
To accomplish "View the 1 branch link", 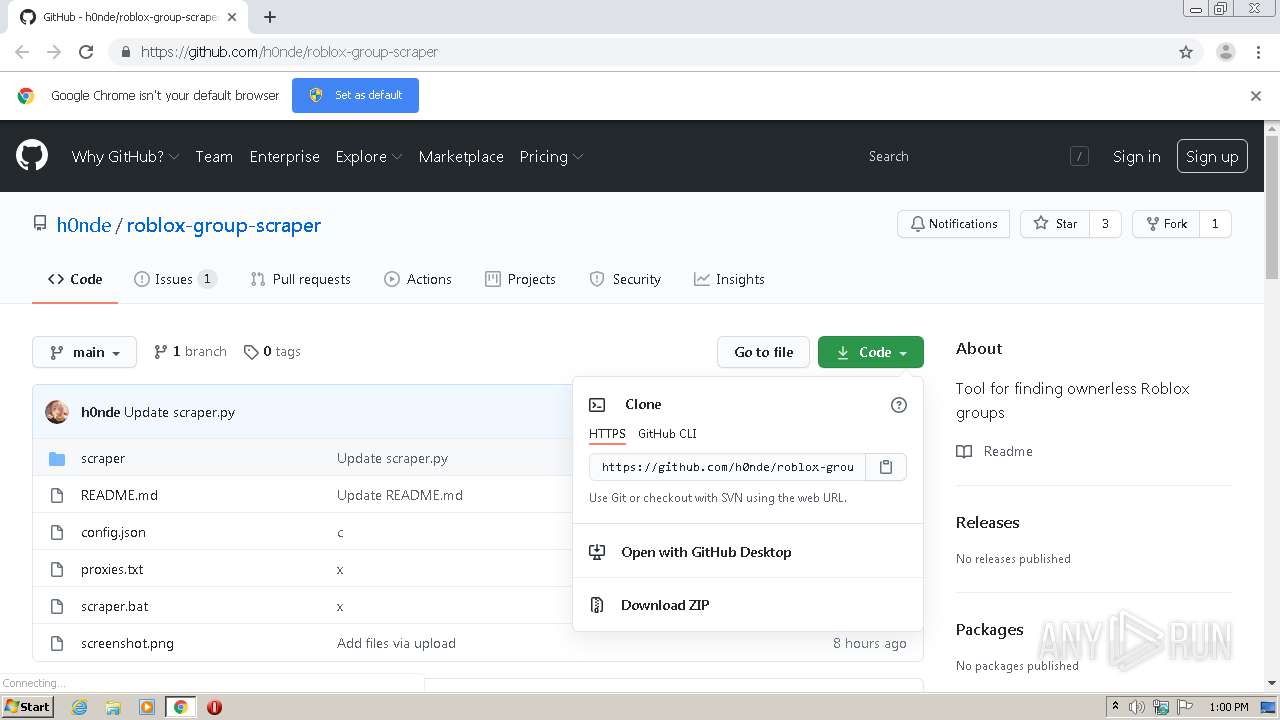I will (190, 352).
